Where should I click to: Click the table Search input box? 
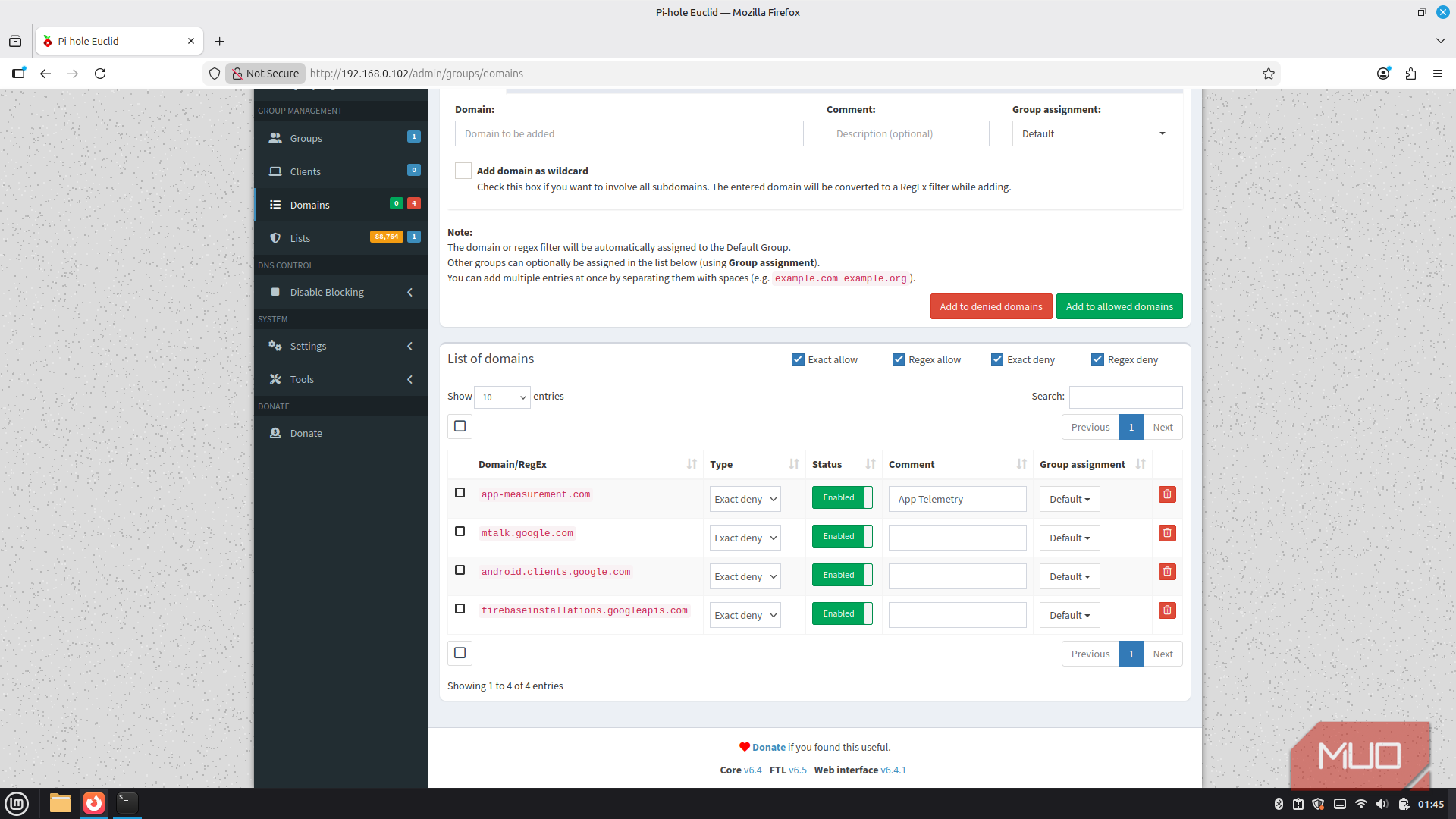point(1125,397)
